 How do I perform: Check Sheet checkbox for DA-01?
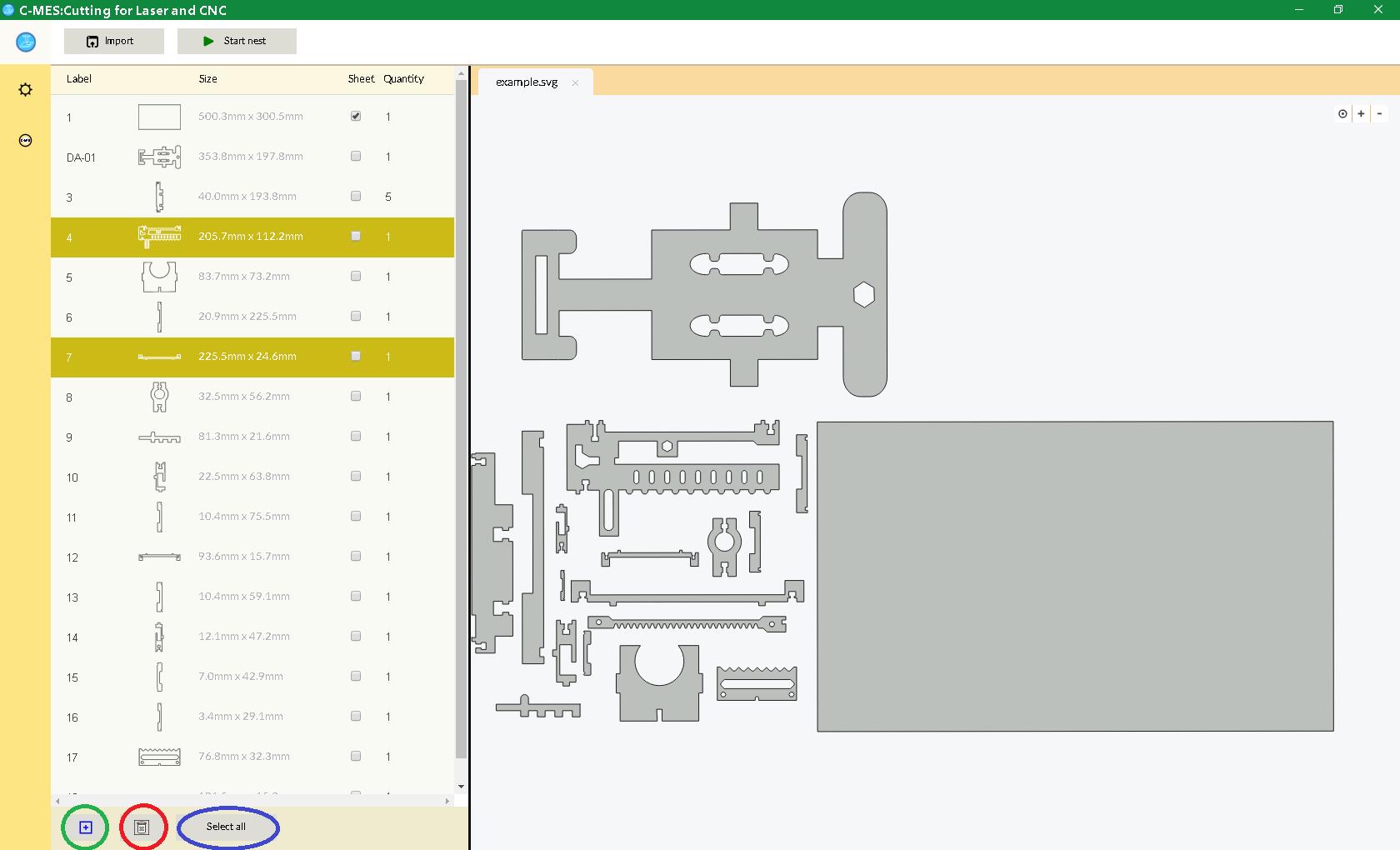[x=356, y=156]
